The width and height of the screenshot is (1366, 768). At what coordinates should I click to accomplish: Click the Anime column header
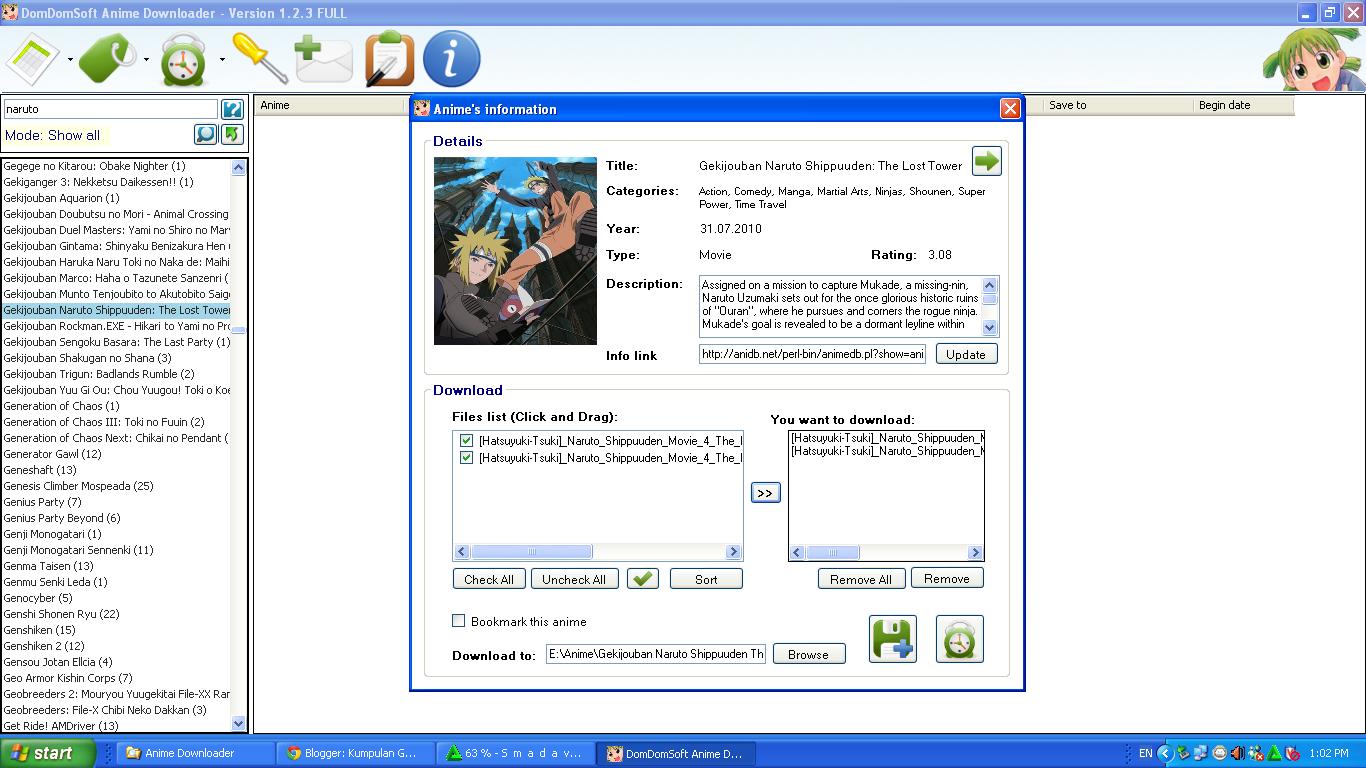click(x=330, y=105)
